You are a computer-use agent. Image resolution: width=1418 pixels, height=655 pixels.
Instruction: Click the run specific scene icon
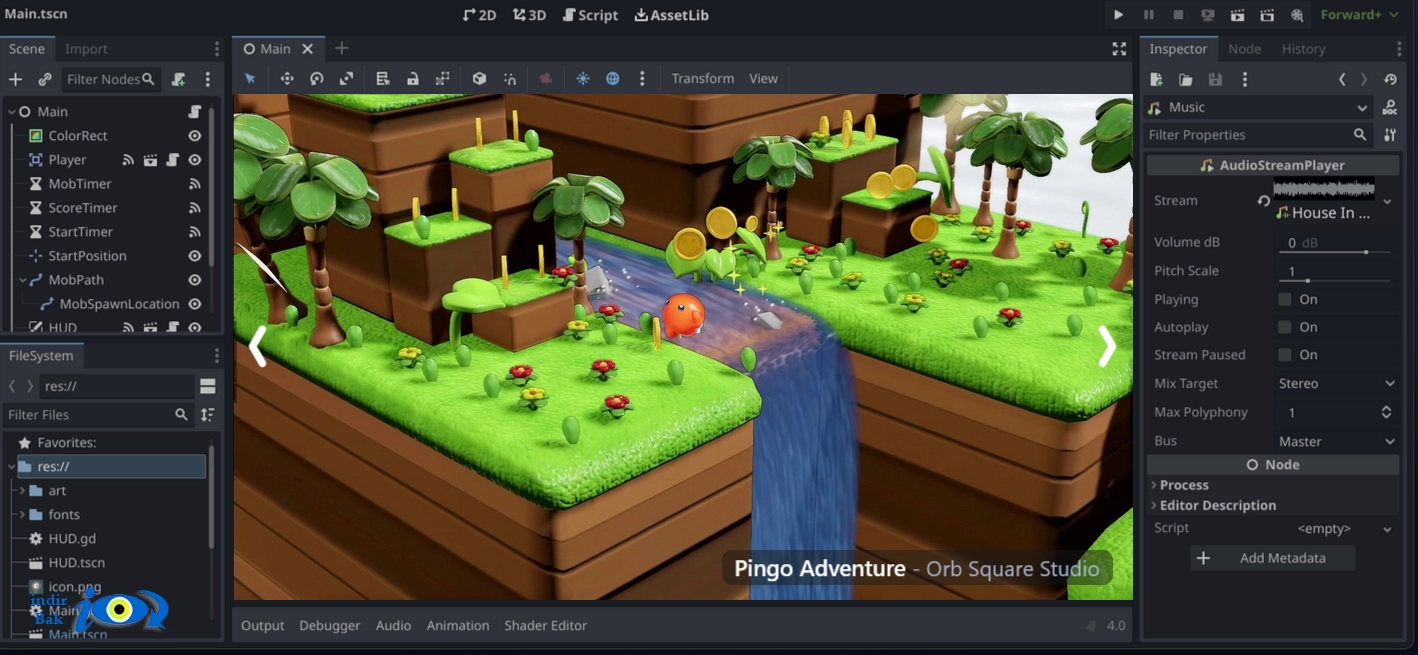pos(1267,15)
